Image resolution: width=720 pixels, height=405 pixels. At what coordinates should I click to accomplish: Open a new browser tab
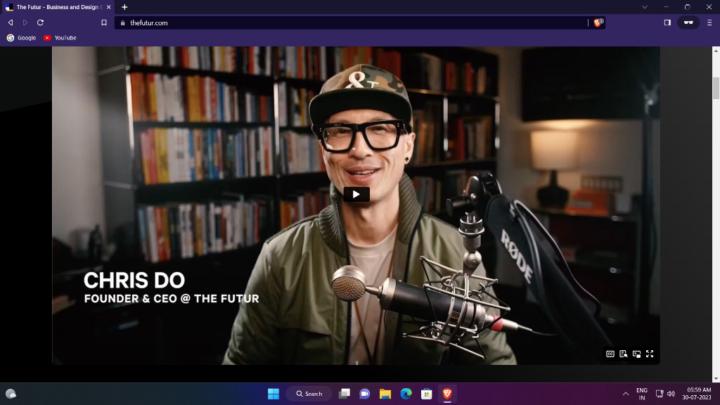point(124,7)
